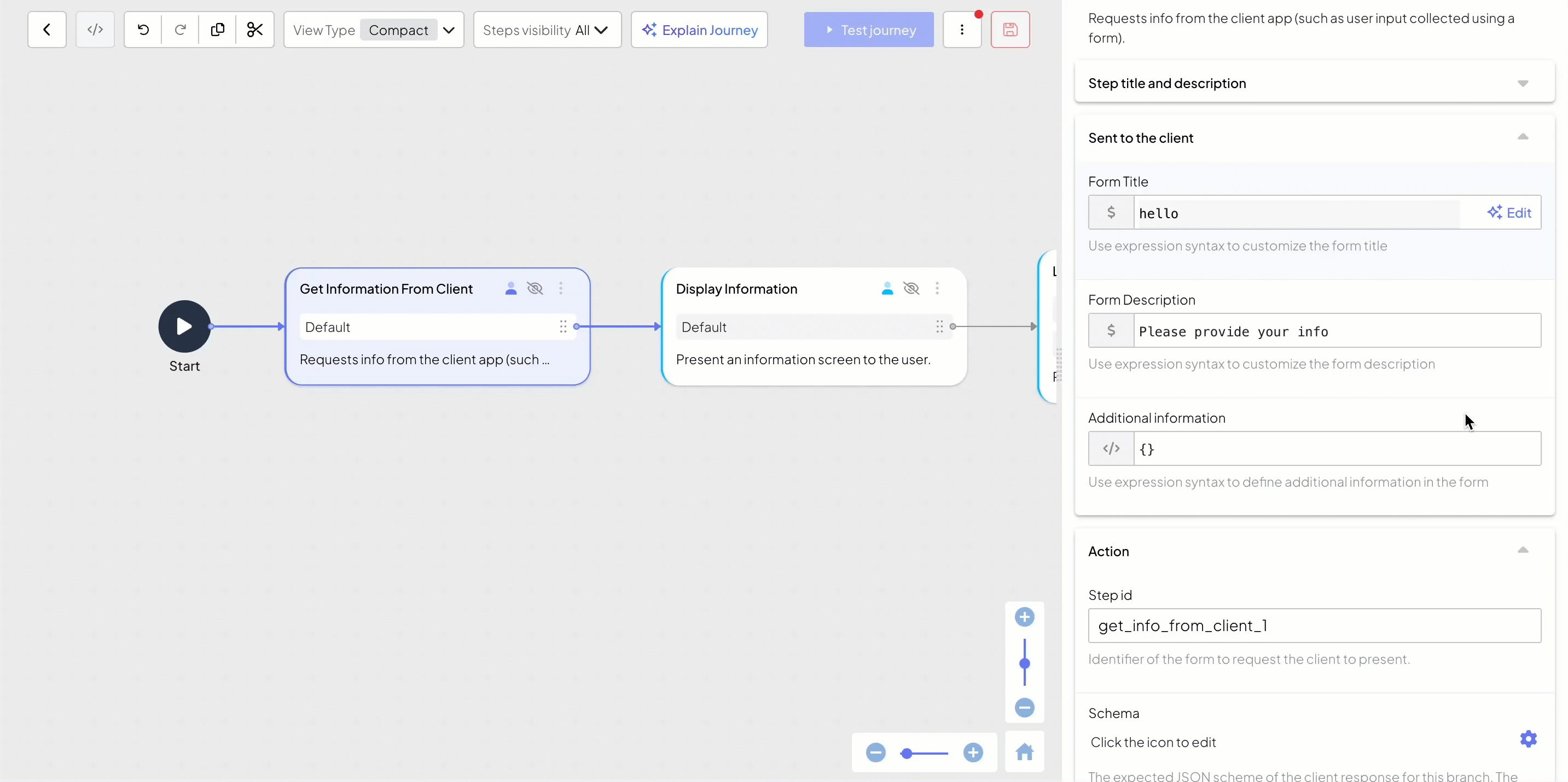The image size is (1568, 782).
Task: Click the undo icon
Action: coord(143,30)
